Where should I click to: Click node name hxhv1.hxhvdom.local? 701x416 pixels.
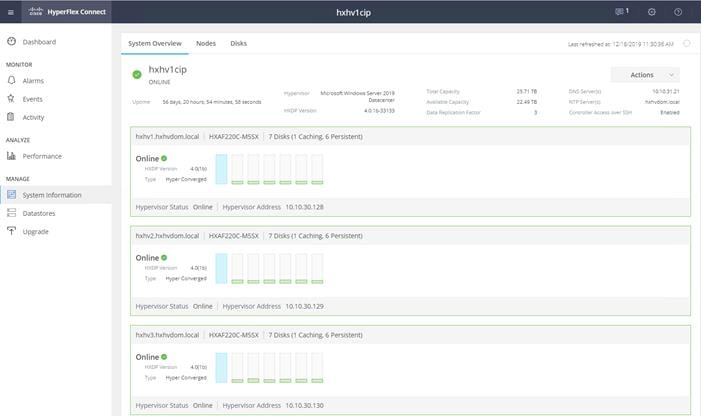(167, 136)
